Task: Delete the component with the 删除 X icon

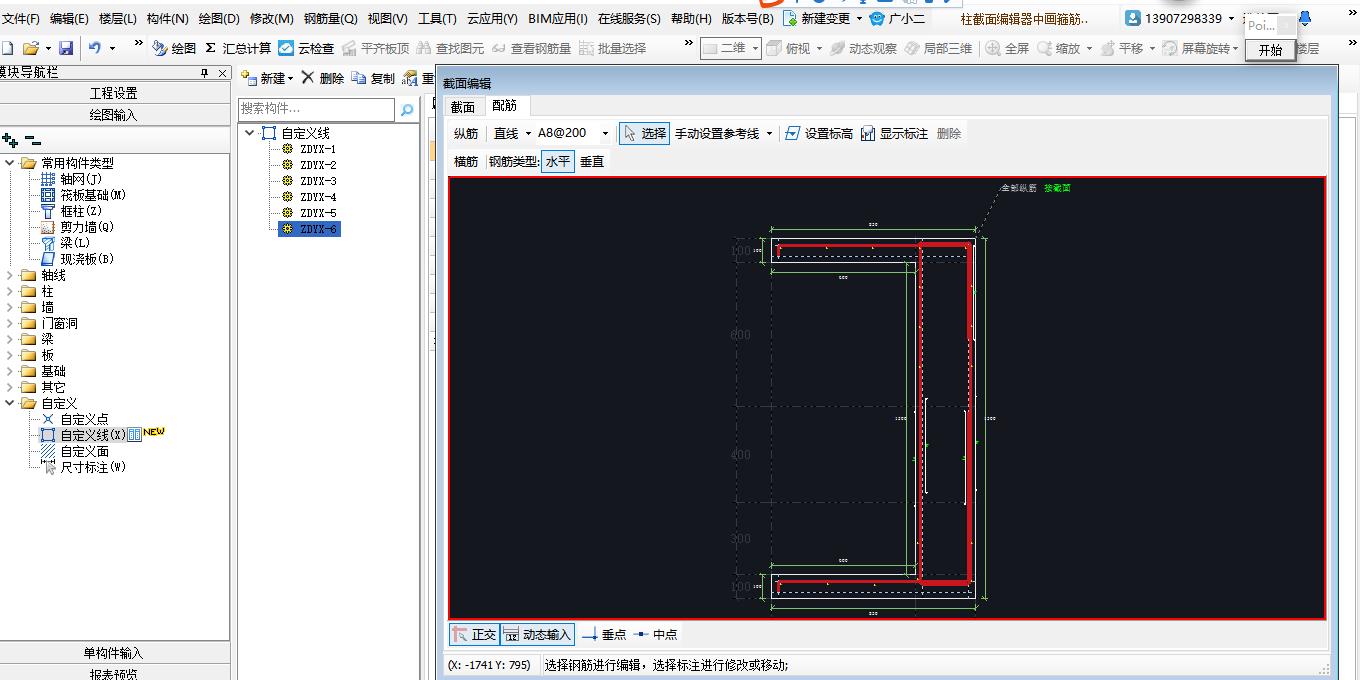Action: (x=322, y=78)
